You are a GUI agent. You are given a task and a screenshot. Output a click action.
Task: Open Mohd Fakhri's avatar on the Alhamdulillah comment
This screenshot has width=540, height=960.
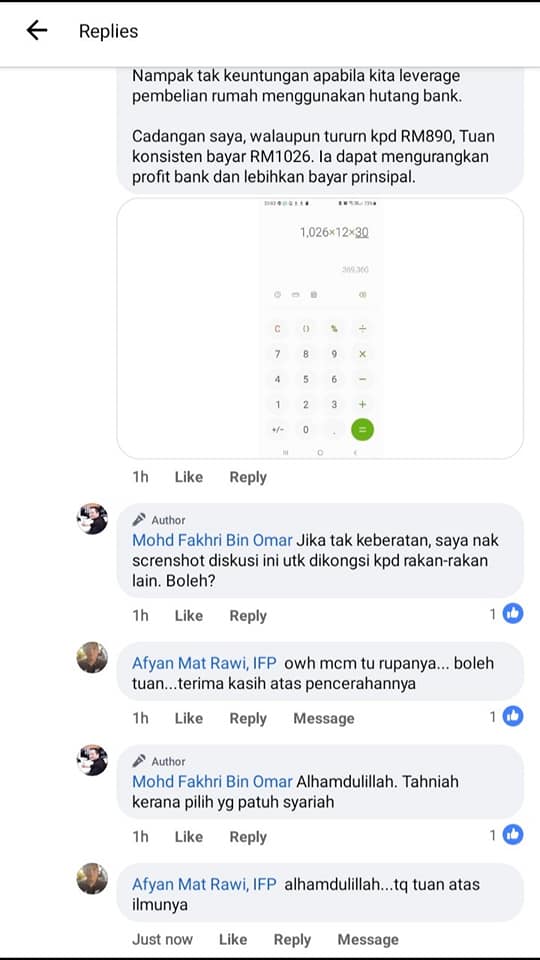pos(92,760)
